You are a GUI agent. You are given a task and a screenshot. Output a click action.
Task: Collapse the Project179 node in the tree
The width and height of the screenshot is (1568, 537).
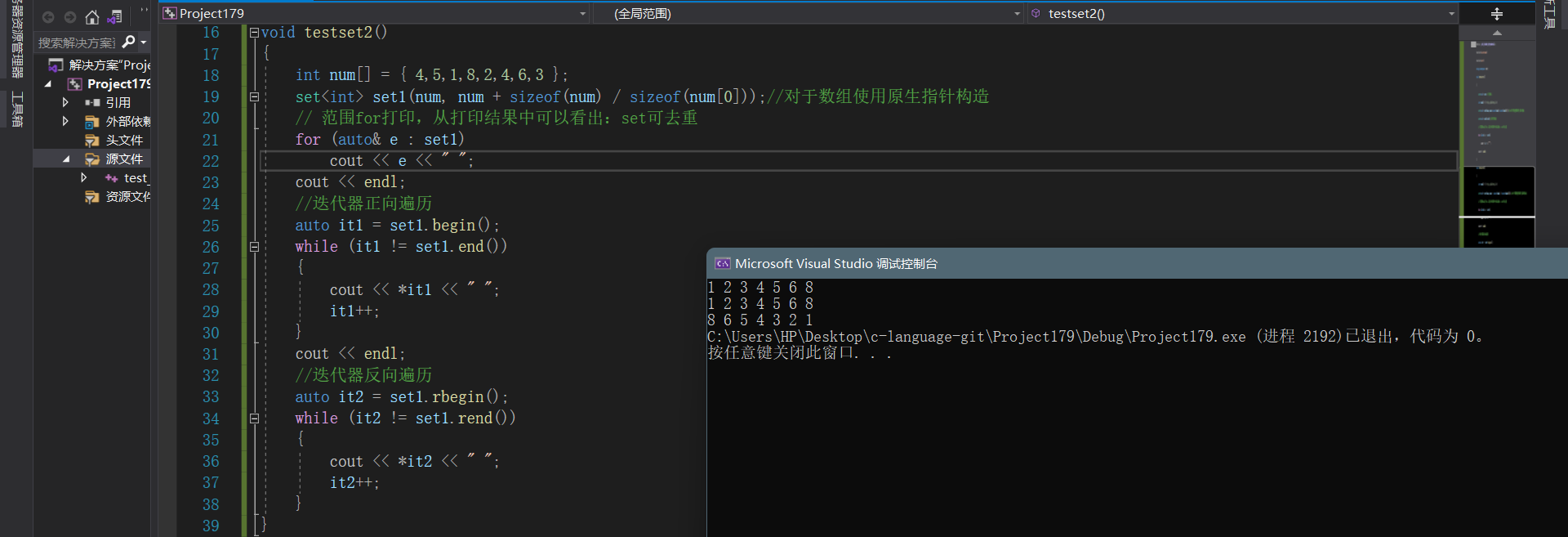coord(47,84)
